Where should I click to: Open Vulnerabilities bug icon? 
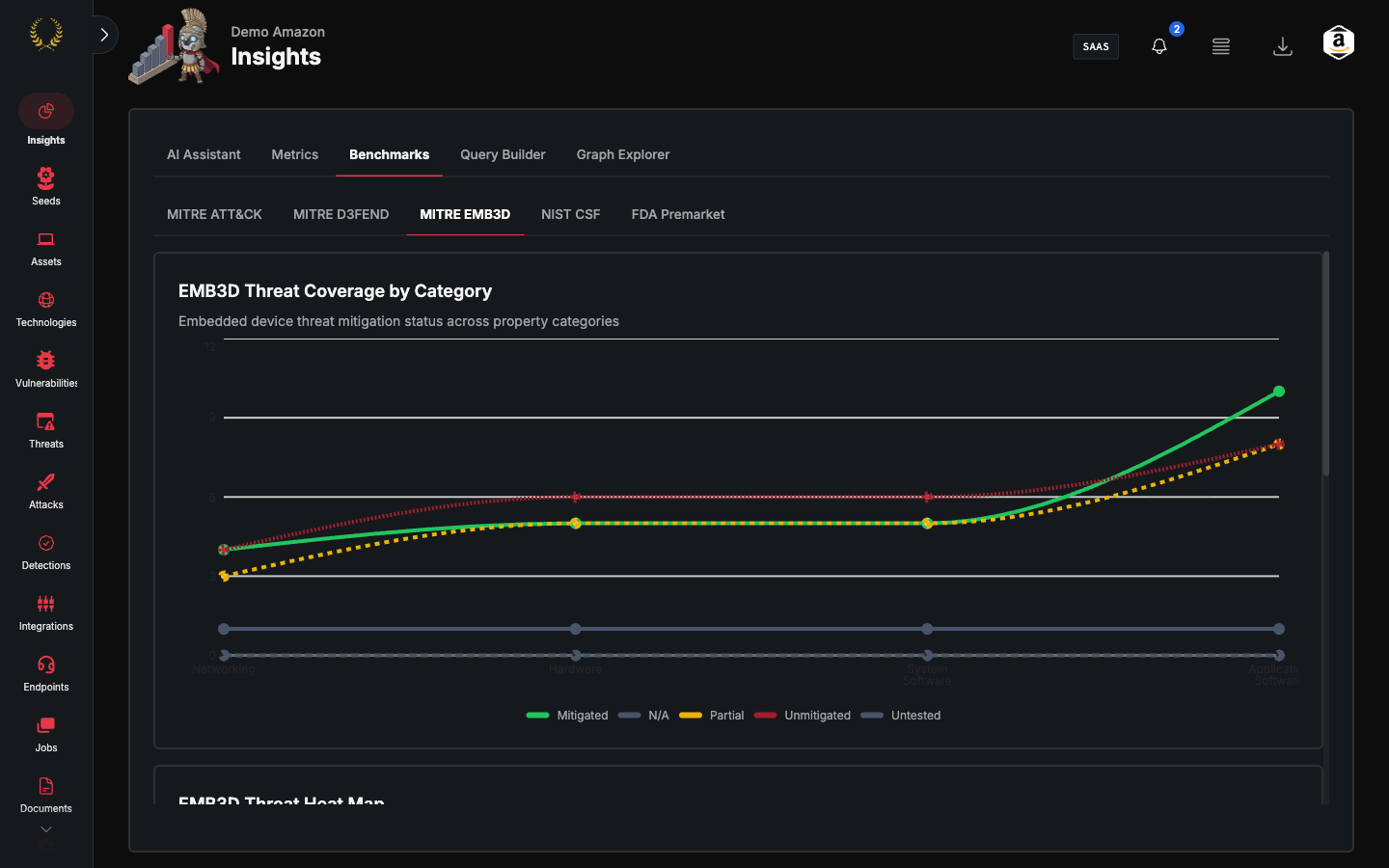45,361
